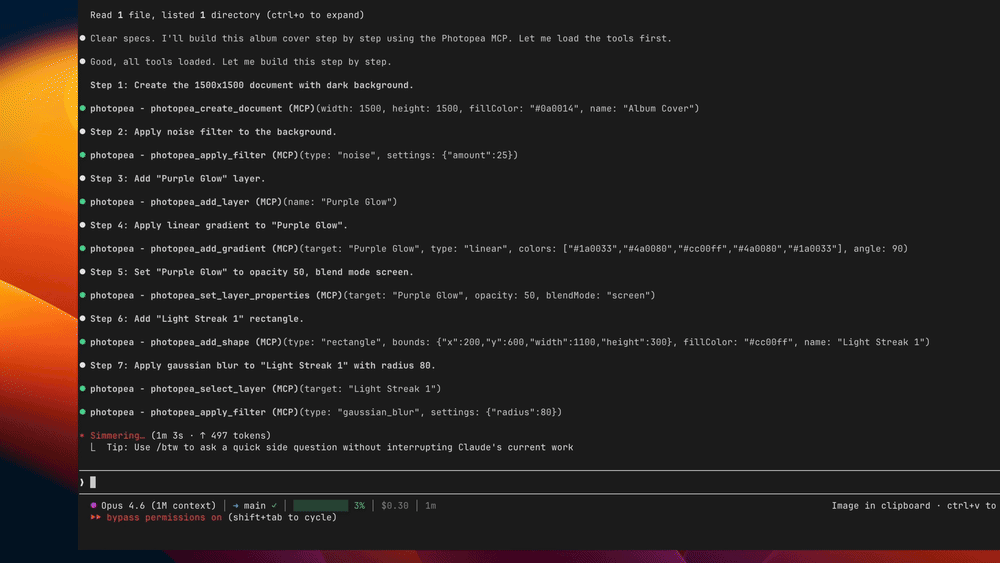The width and height of the screenshot is (1000, 563).
Task: Click the photopea_select_layer tool call line
Action: pos(265,389)
